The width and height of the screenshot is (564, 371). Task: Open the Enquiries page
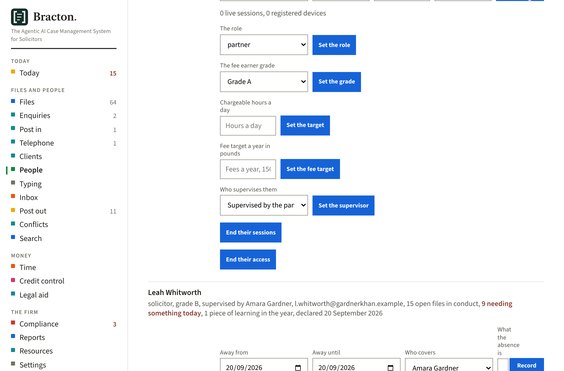tap(35, 116)
